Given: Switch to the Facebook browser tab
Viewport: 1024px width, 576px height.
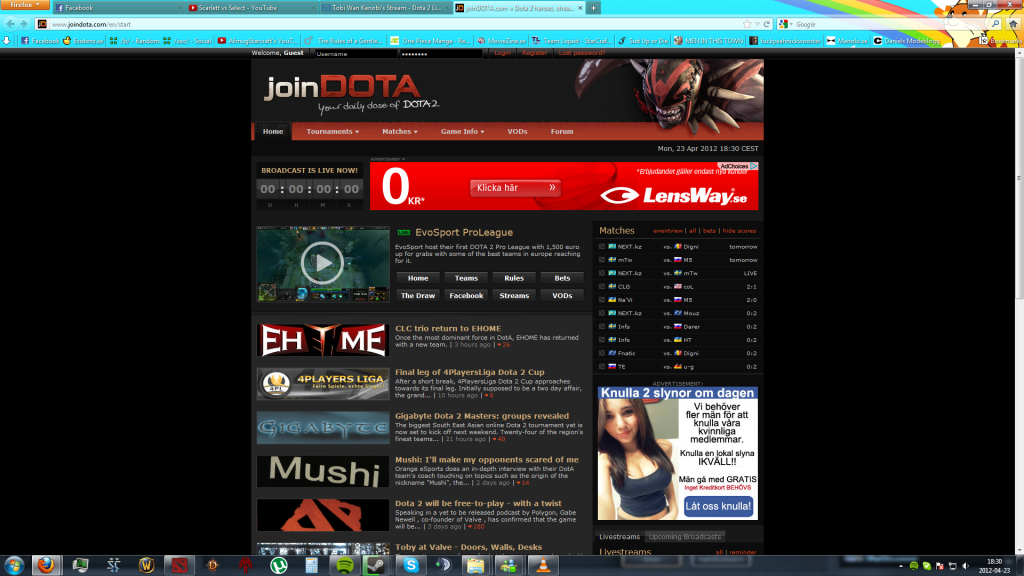Looking at the screenshot, I should [118, 8].
